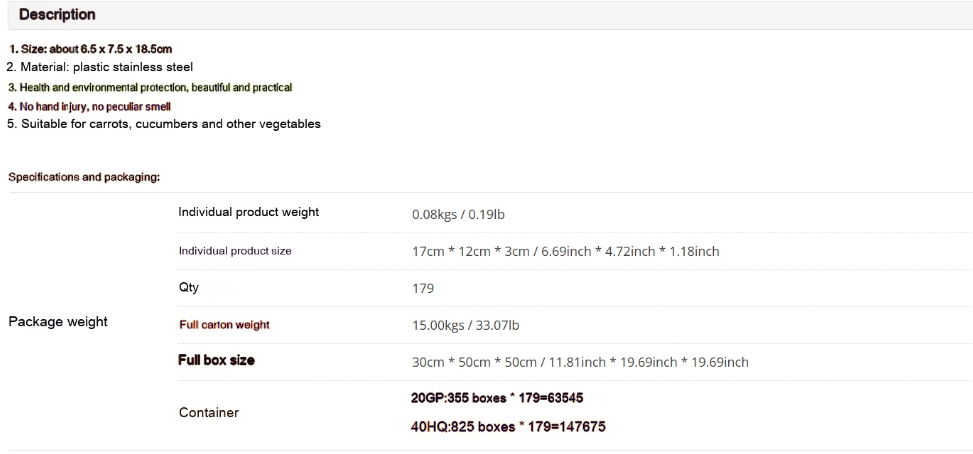Click the Description section header
Viewport: 973px width, 454px height.
(x=57, y=15)
